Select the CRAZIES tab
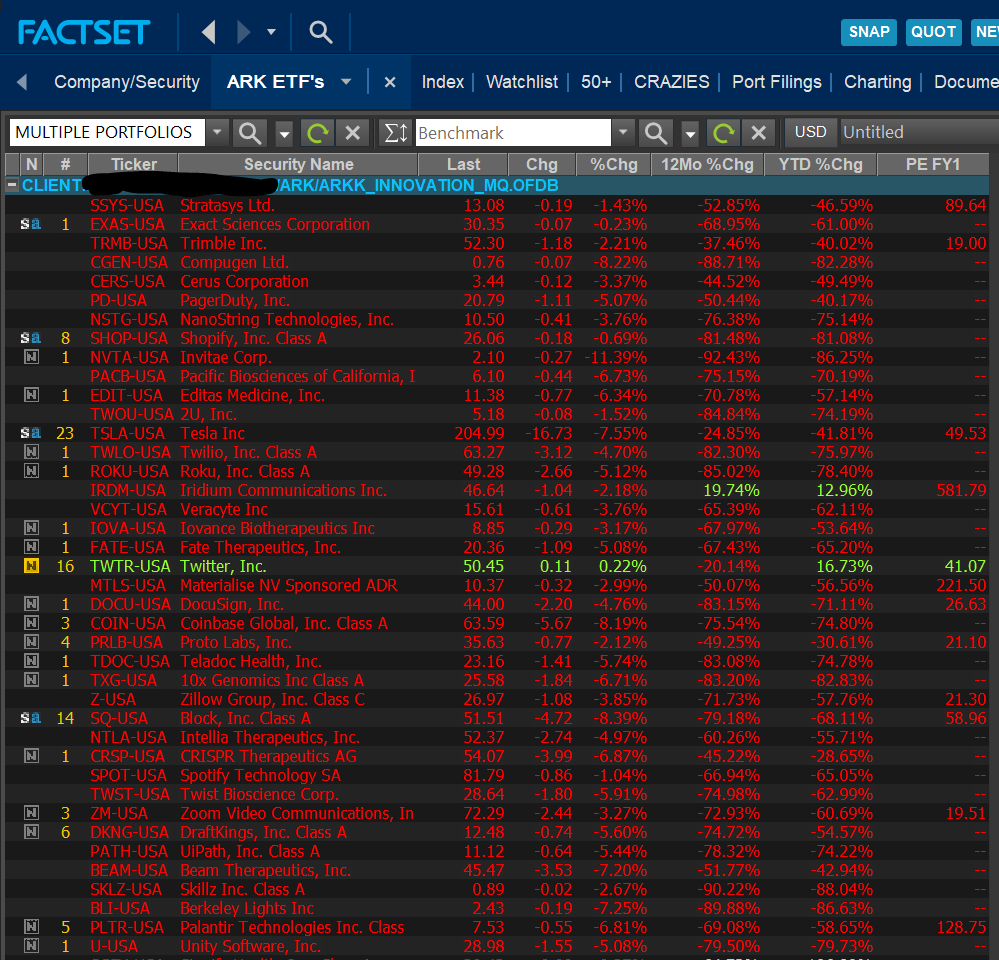The width and height of the screenshot is (999, 960). [672, 82]
